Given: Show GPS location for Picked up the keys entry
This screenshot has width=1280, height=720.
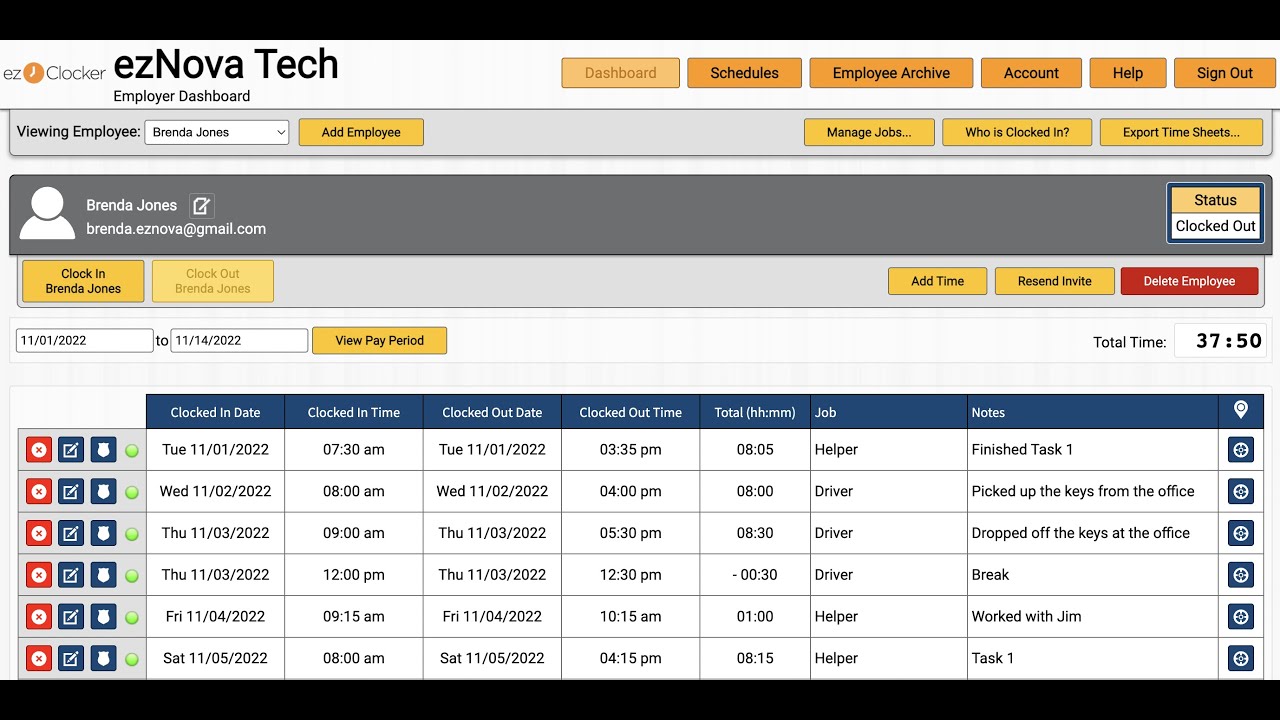Looking at the screenshot, I should click(1241, 492).
